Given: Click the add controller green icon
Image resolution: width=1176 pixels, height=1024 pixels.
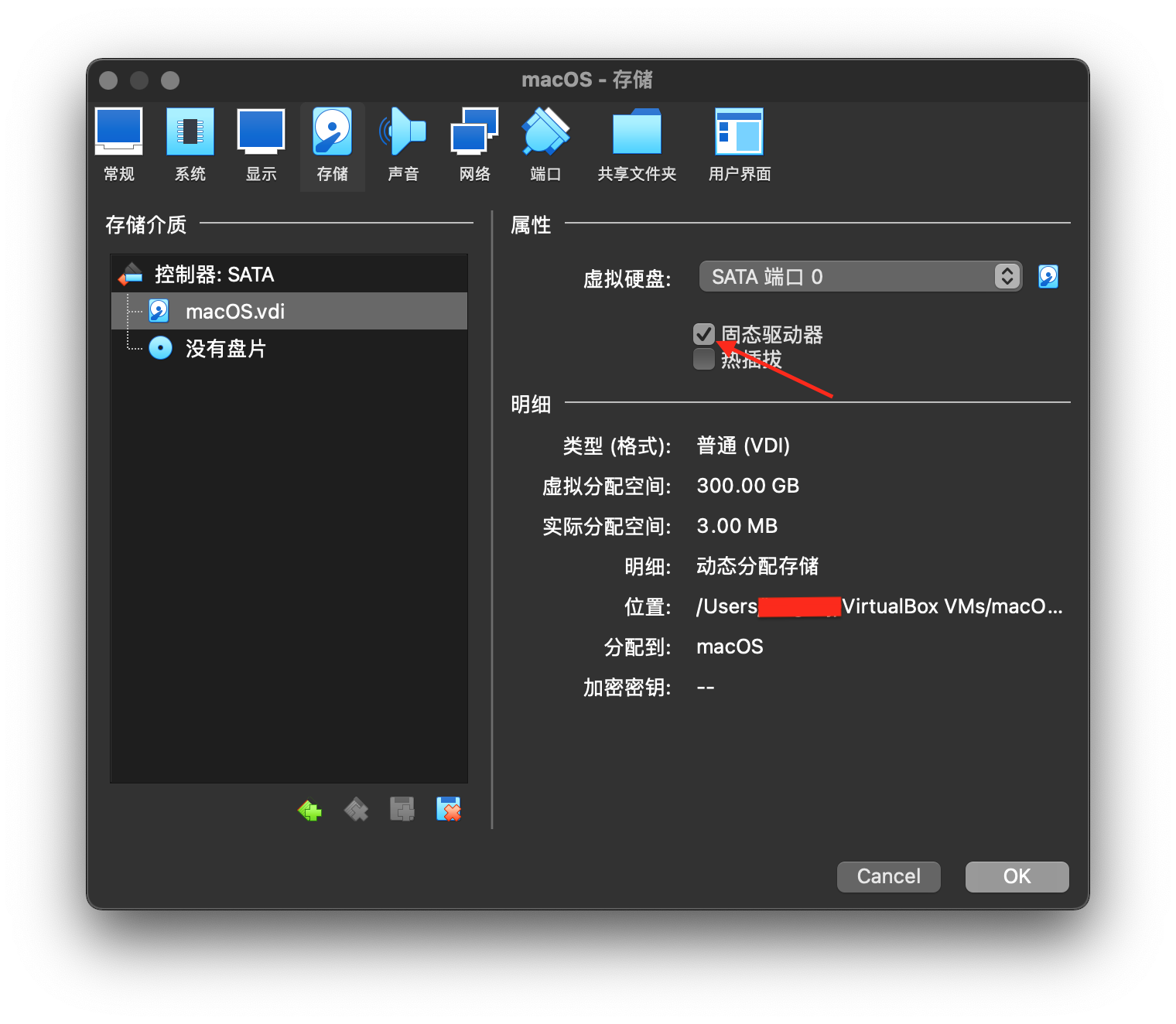Looking at the screenshot, I should [309, 810].
